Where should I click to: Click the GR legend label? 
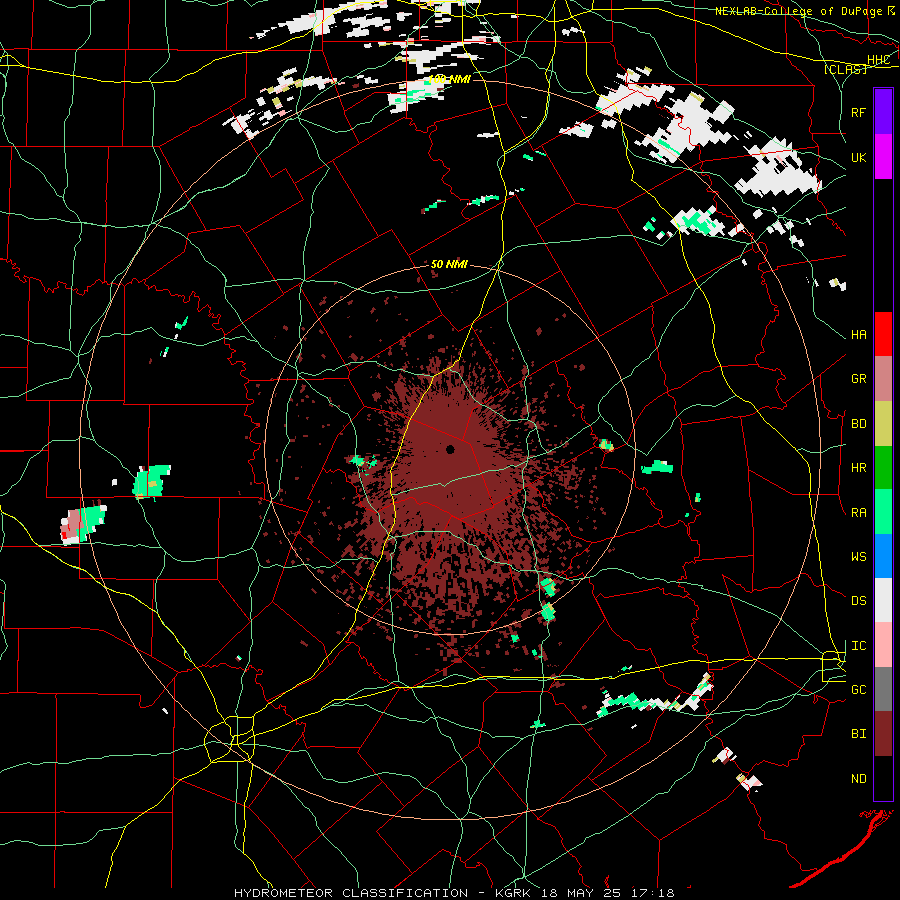coord(859,379)
